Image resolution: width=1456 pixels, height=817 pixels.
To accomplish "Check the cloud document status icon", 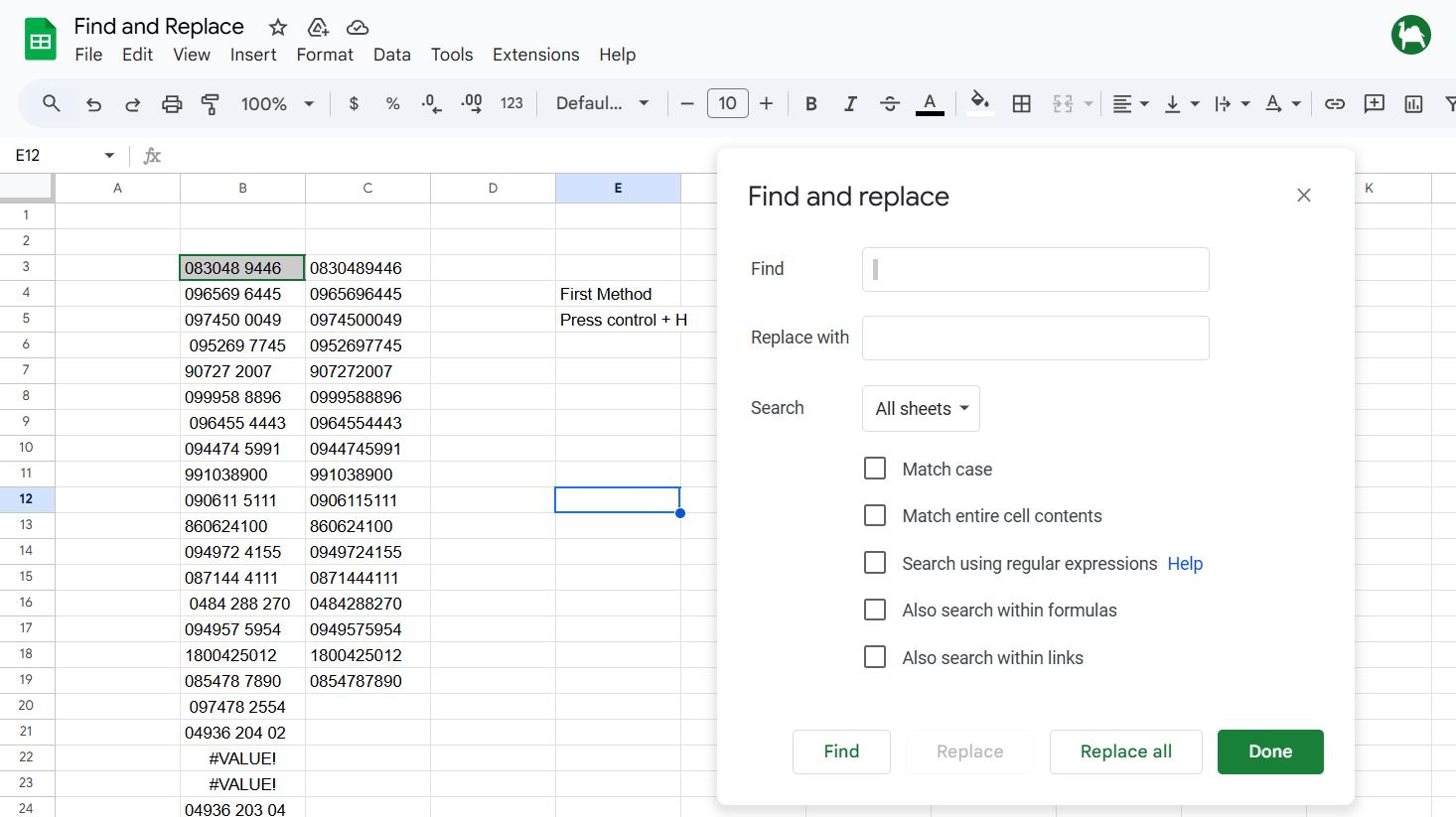I will coord(358,27).
